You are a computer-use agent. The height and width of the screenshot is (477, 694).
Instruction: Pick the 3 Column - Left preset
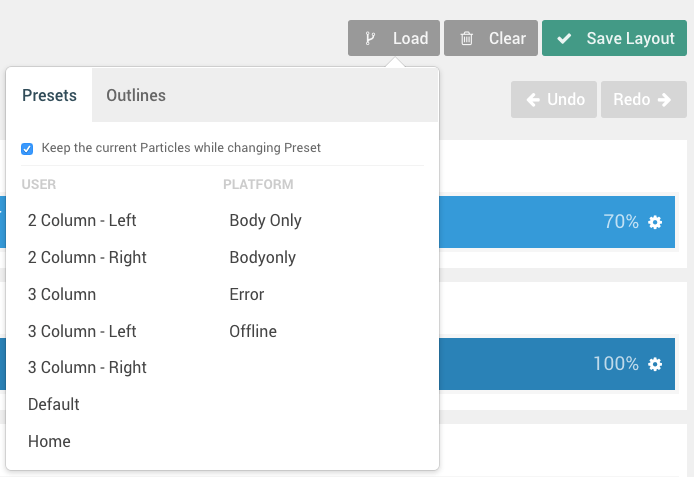82,331
